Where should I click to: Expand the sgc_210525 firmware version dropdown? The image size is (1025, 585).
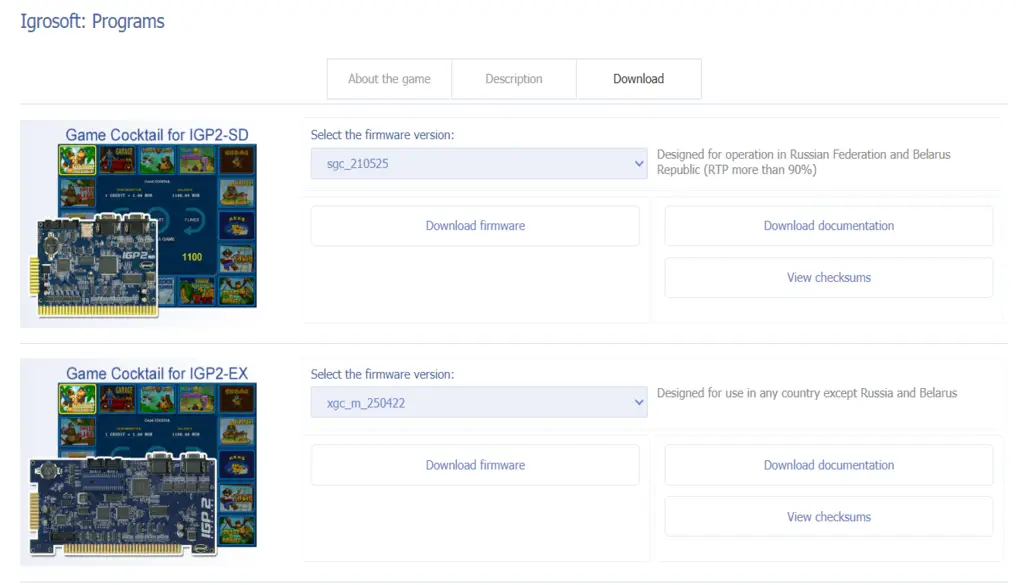tap(479, 164)
